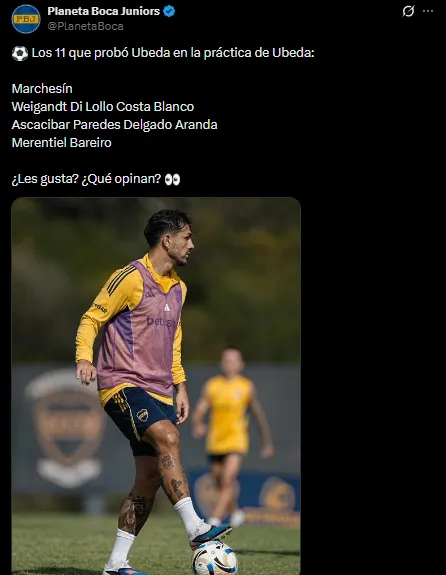This screenshot has height=575, width=446.
Task: Click the 'Weigandt Di Lollo Costa Blanco' line
Action: [x=103, y=106]
